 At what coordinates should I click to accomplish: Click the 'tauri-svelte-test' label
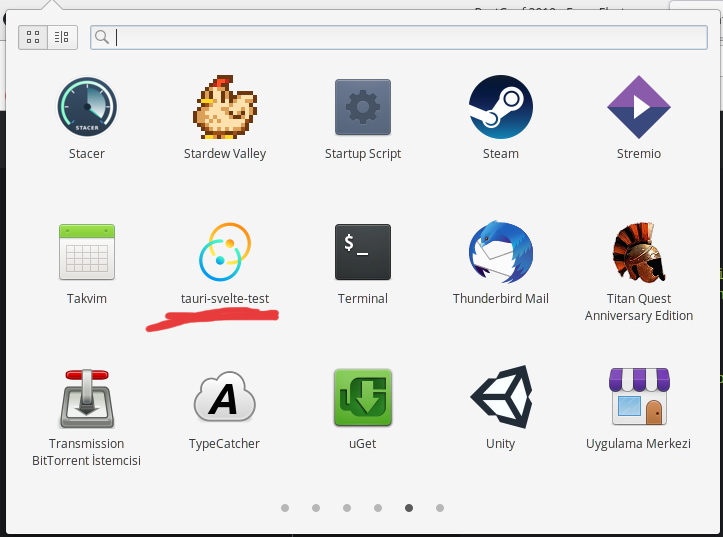[225, 298]
